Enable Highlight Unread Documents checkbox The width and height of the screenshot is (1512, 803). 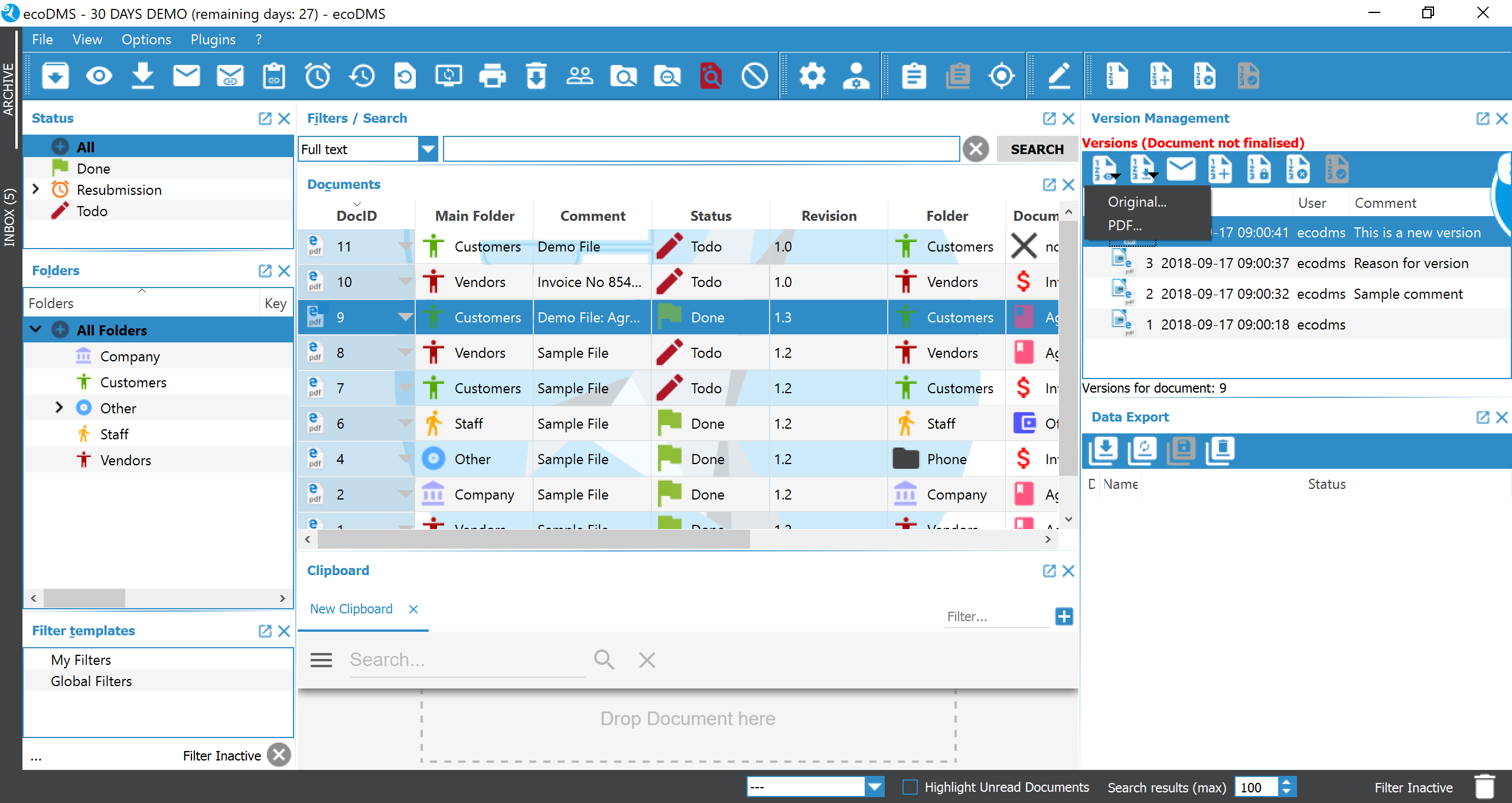click(910, 787)
